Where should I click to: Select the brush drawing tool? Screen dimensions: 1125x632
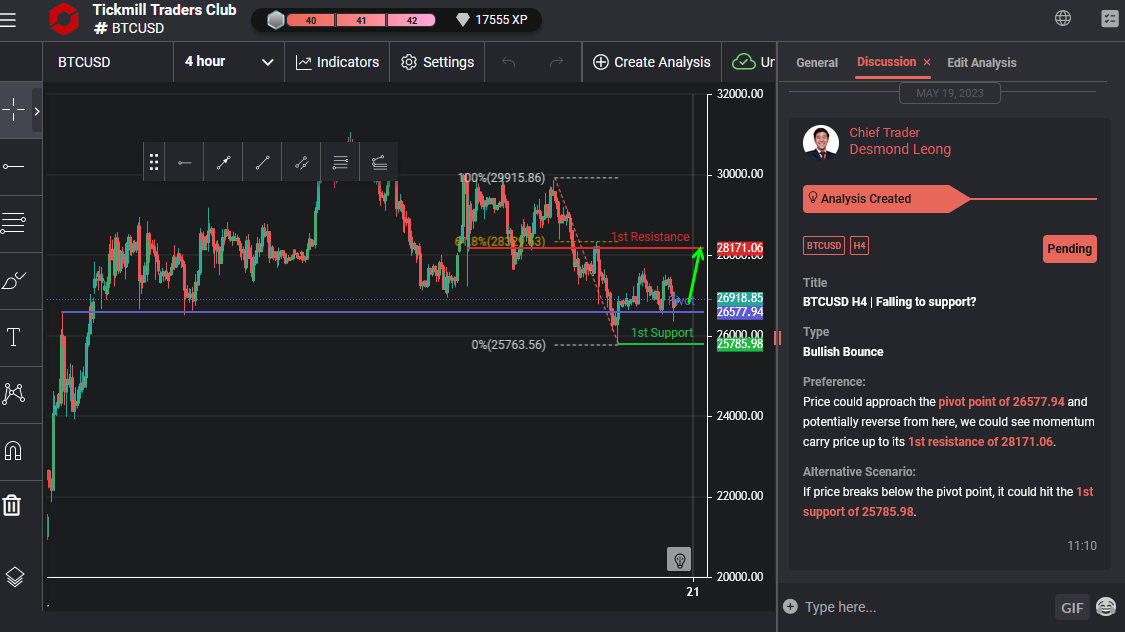(x=14, y=280)
